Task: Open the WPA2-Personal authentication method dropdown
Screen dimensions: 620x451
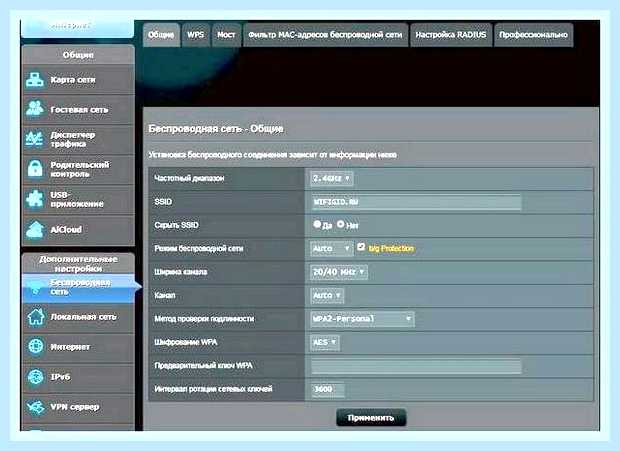Action: (362, 319)
